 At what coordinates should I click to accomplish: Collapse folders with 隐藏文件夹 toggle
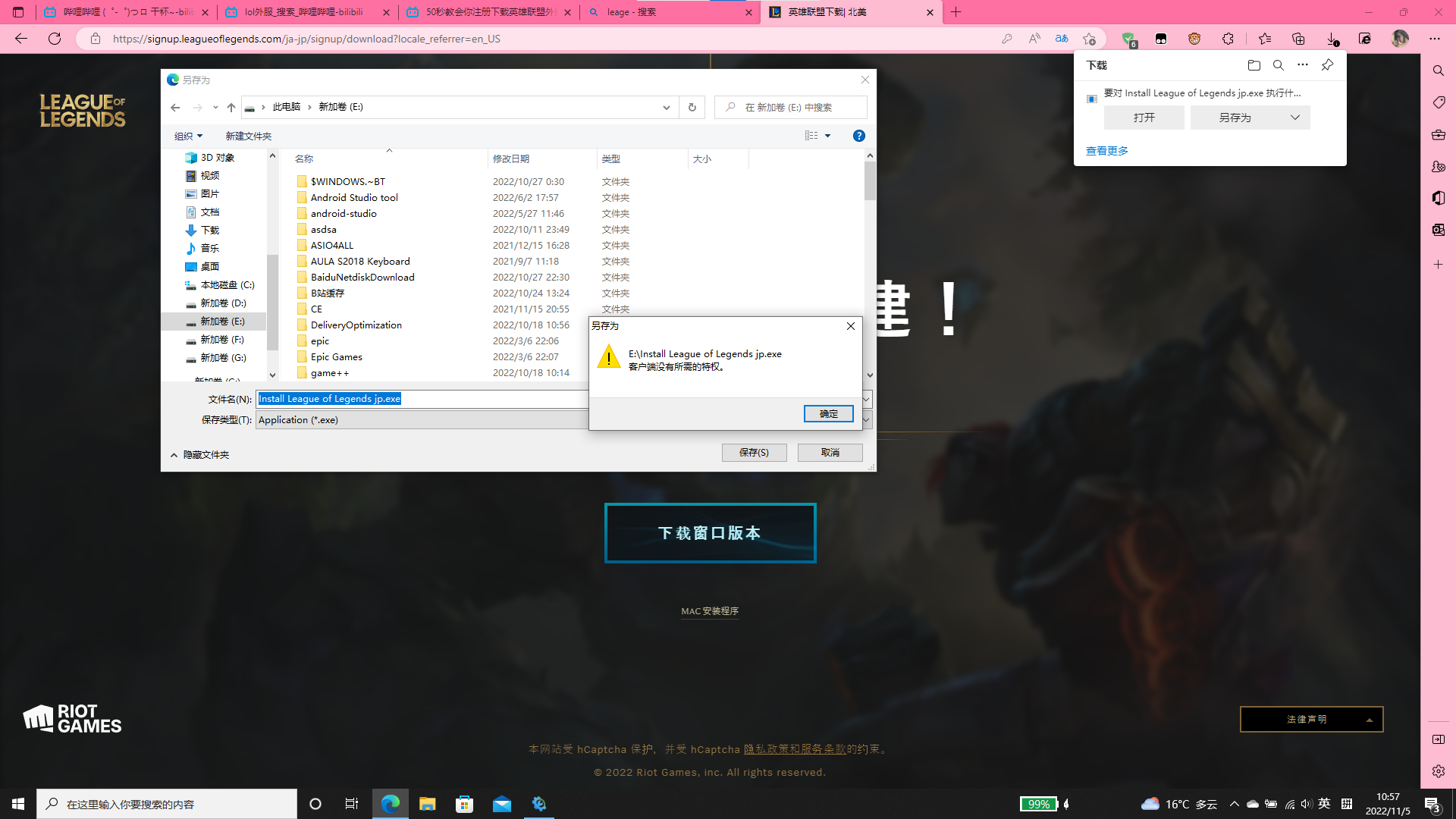pos(200,454)
